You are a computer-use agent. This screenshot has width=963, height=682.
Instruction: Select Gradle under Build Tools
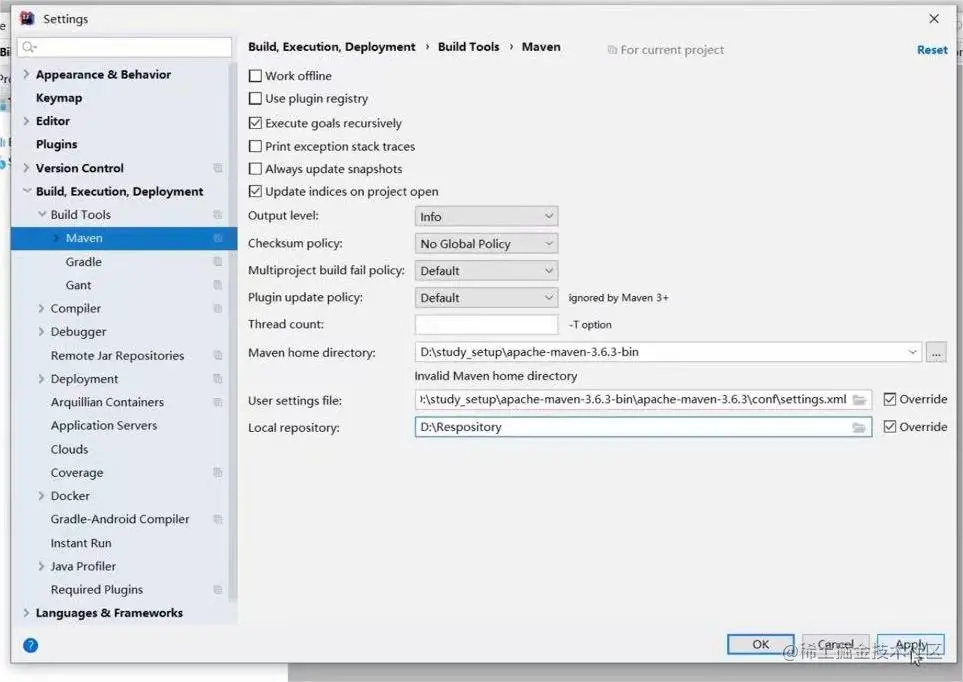(x=84, y=262)
